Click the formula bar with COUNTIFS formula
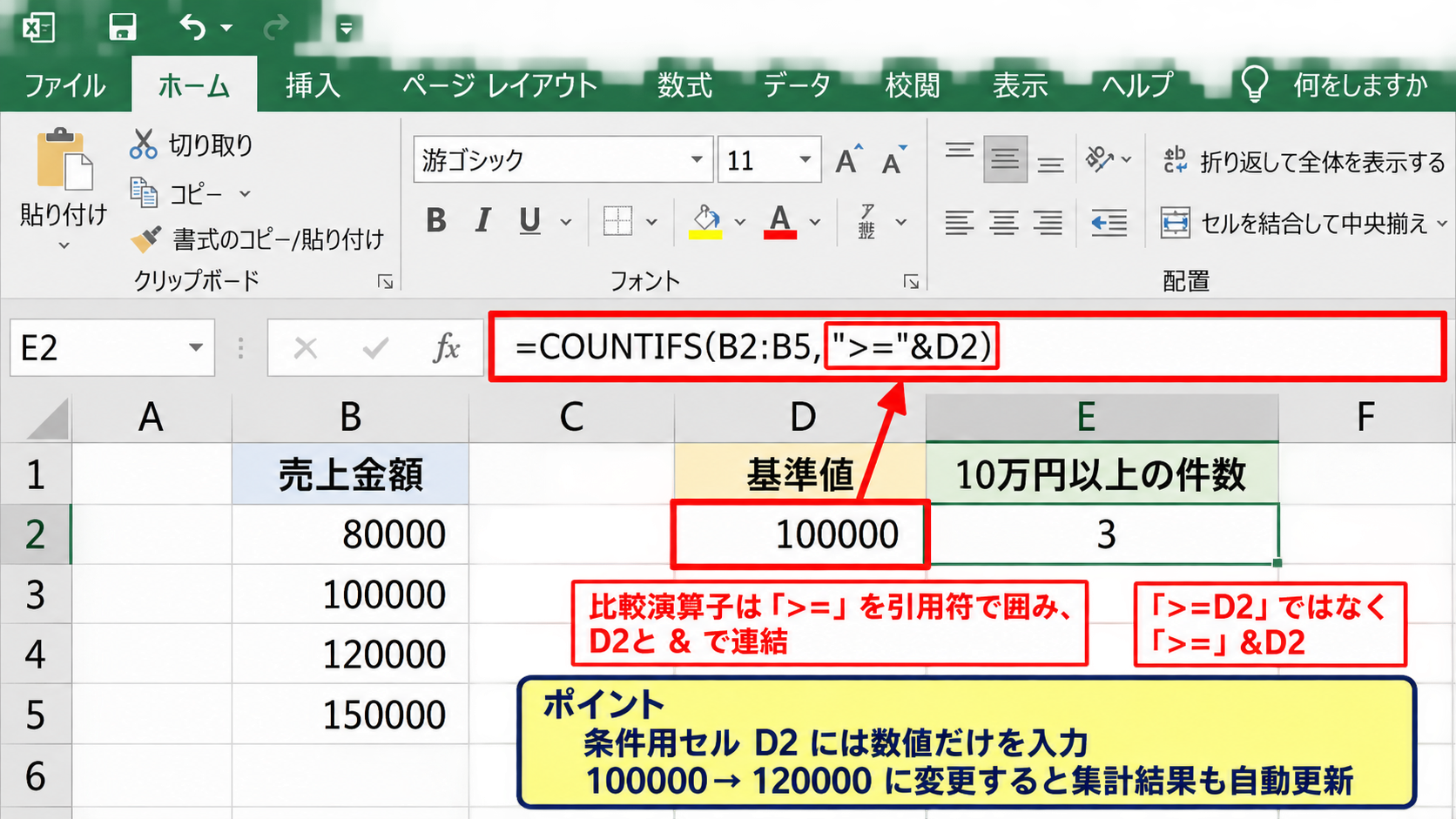The image size is (1456, 819). tap(967, 346)
